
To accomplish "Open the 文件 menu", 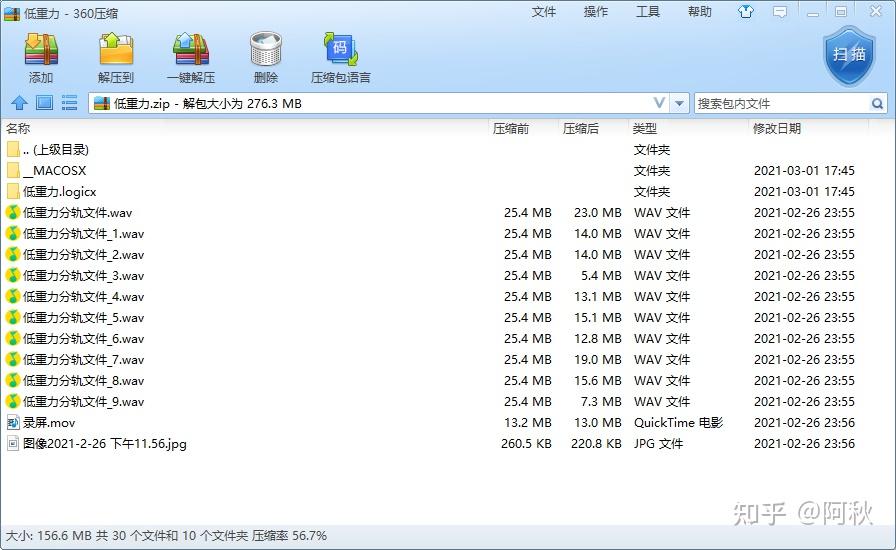I will 543,11.
